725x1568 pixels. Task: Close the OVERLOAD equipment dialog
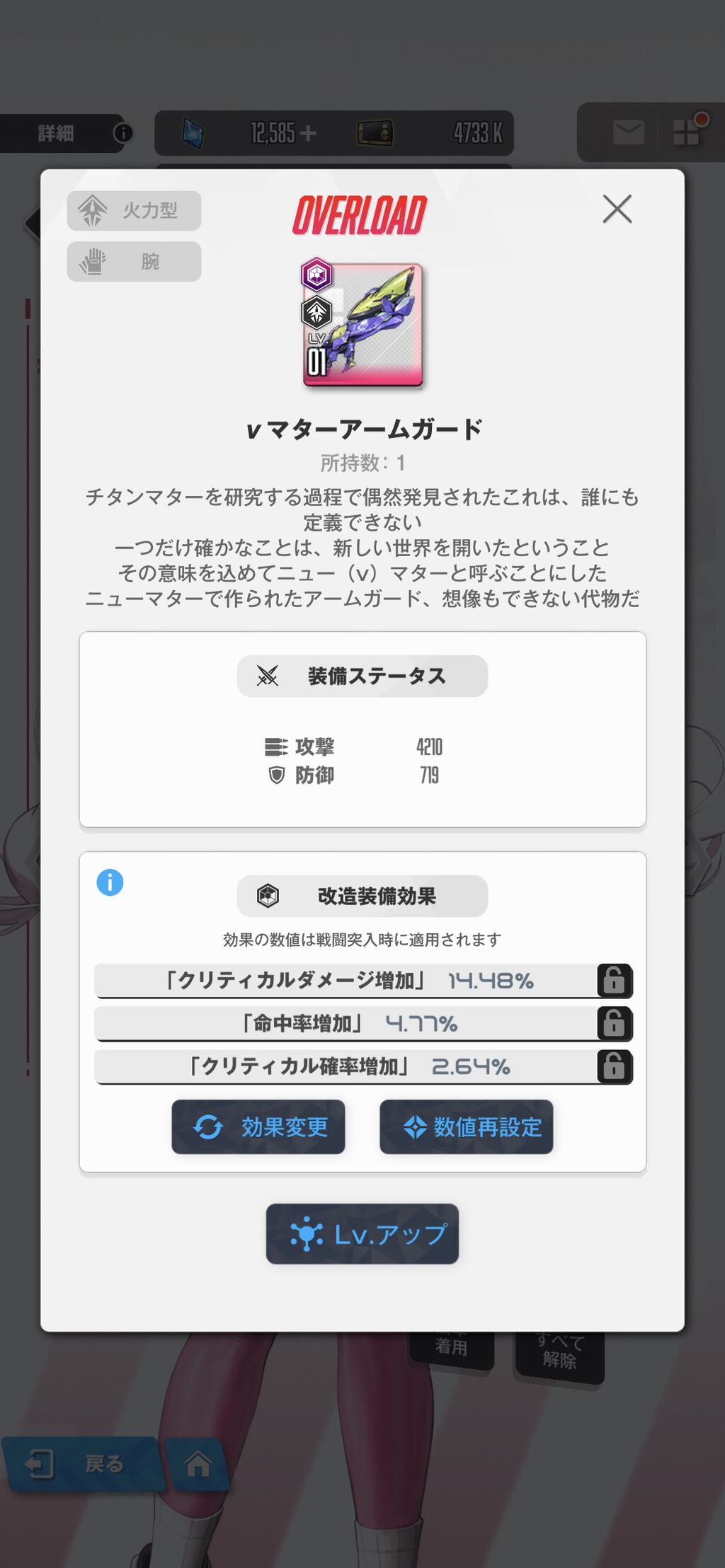[x=617, y=209]
